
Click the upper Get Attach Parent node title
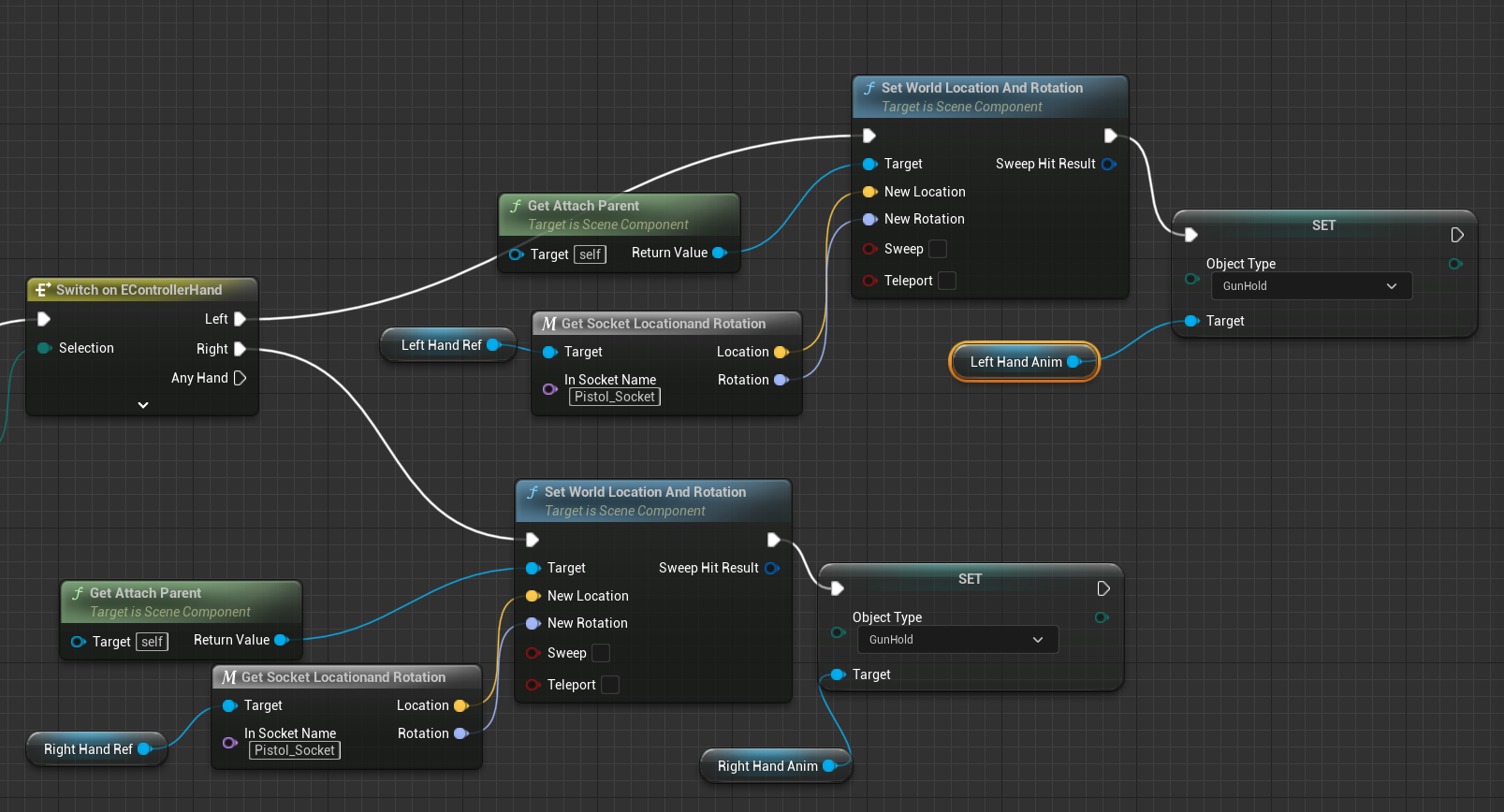point(583,206)
